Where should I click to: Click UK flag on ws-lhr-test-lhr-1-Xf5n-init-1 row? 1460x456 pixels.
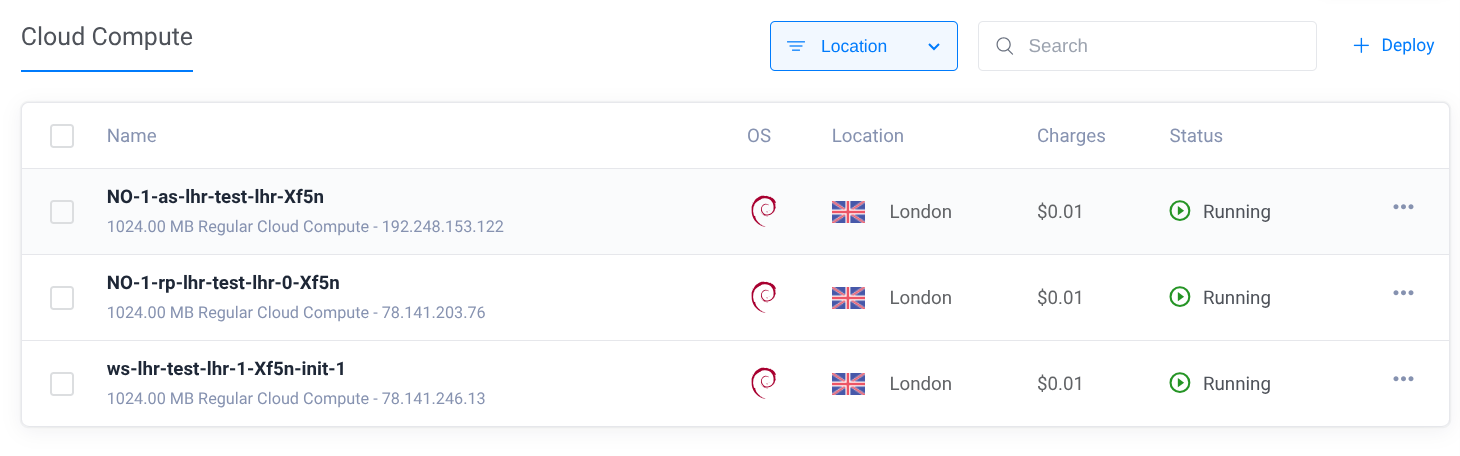click(x=848, y=383)
